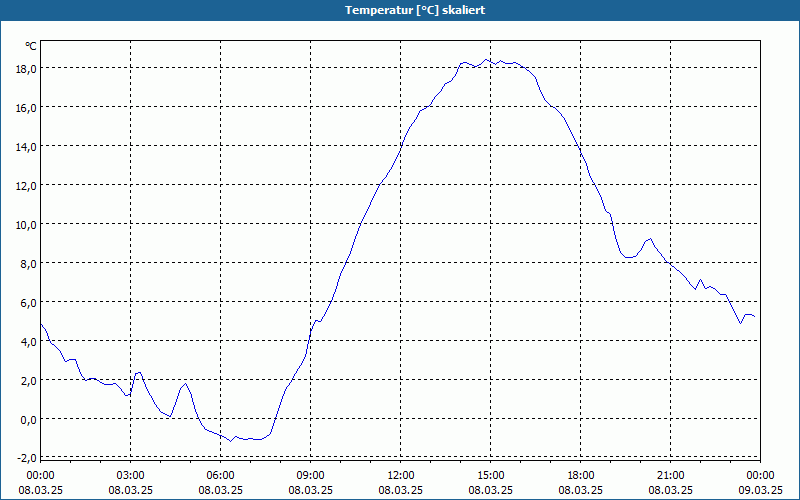
Task: Click the 12:00 time axis label
Action: (401, 476)
